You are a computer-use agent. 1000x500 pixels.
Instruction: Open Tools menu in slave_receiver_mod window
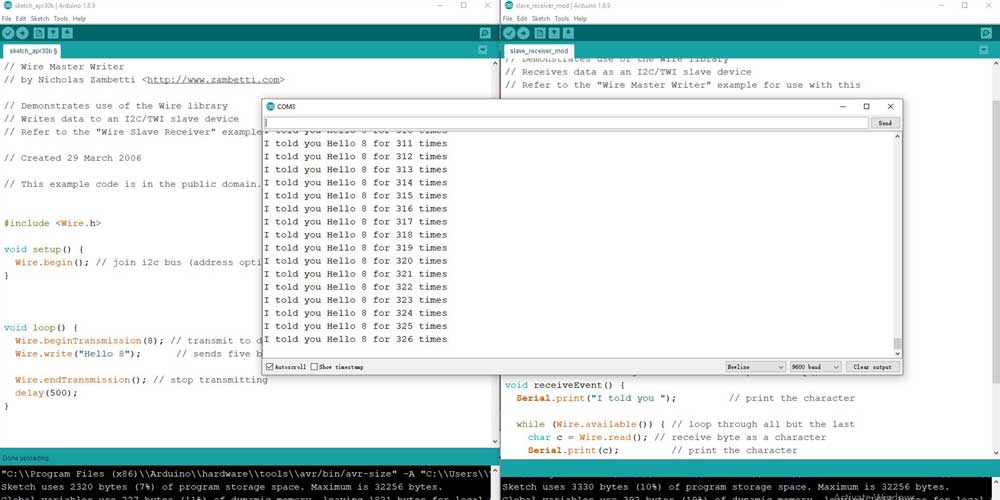(562, 18)
